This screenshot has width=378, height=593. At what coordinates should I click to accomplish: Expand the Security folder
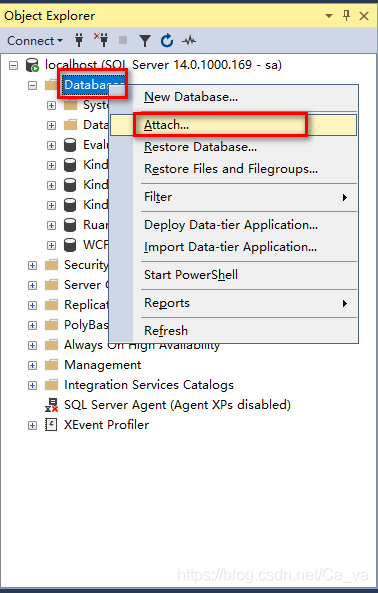click(x=33, y=266)
